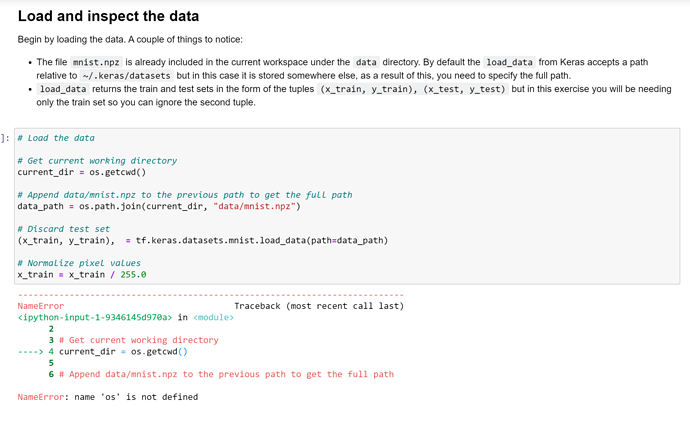Click traceback line 6 "# Append data/mnist.npz" comment

pos(225,374)
